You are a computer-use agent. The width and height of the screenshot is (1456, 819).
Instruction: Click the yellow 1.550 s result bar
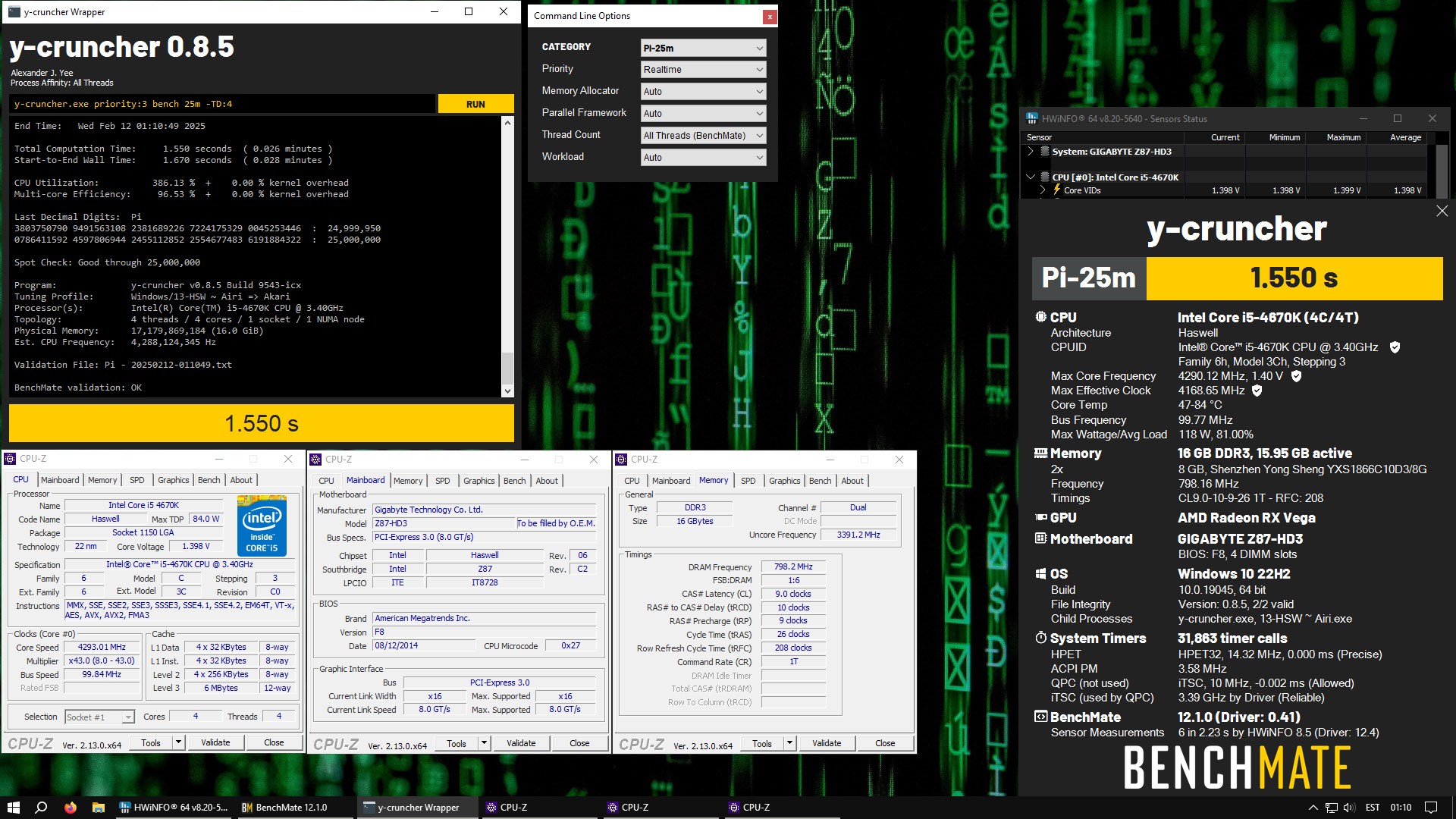[x=262, y=423]
